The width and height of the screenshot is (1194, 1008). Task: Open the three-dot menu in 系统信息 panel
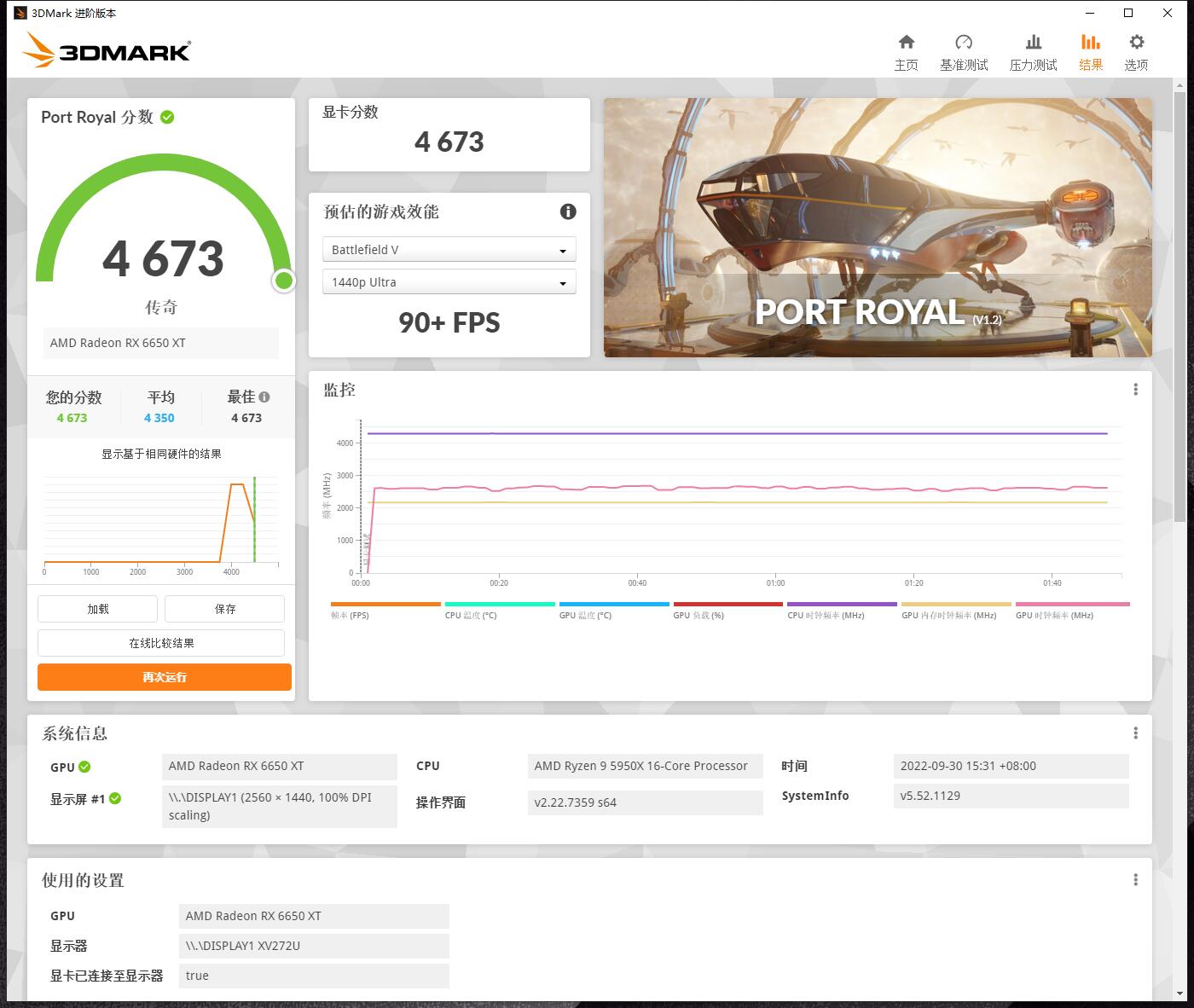tap(1135, 733)
